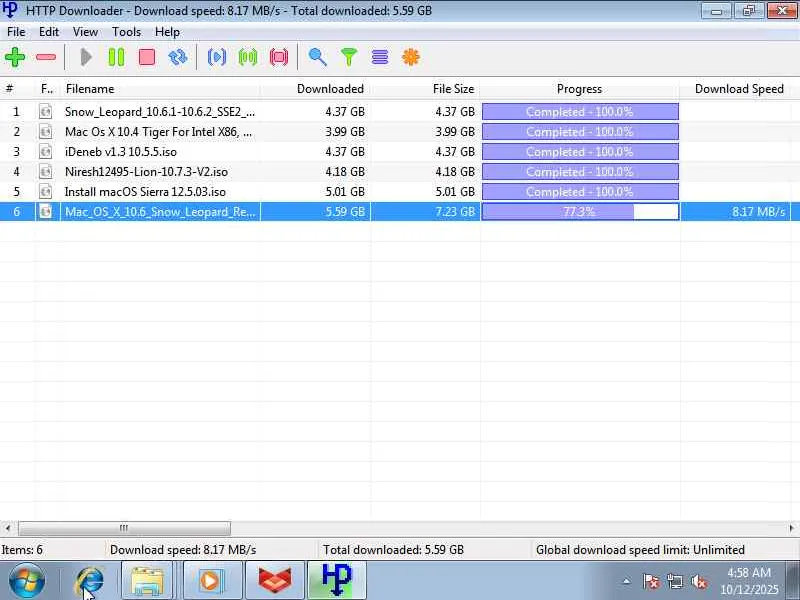Click the scrollbar left arrow
800x600 pixels.
[8, 528]
